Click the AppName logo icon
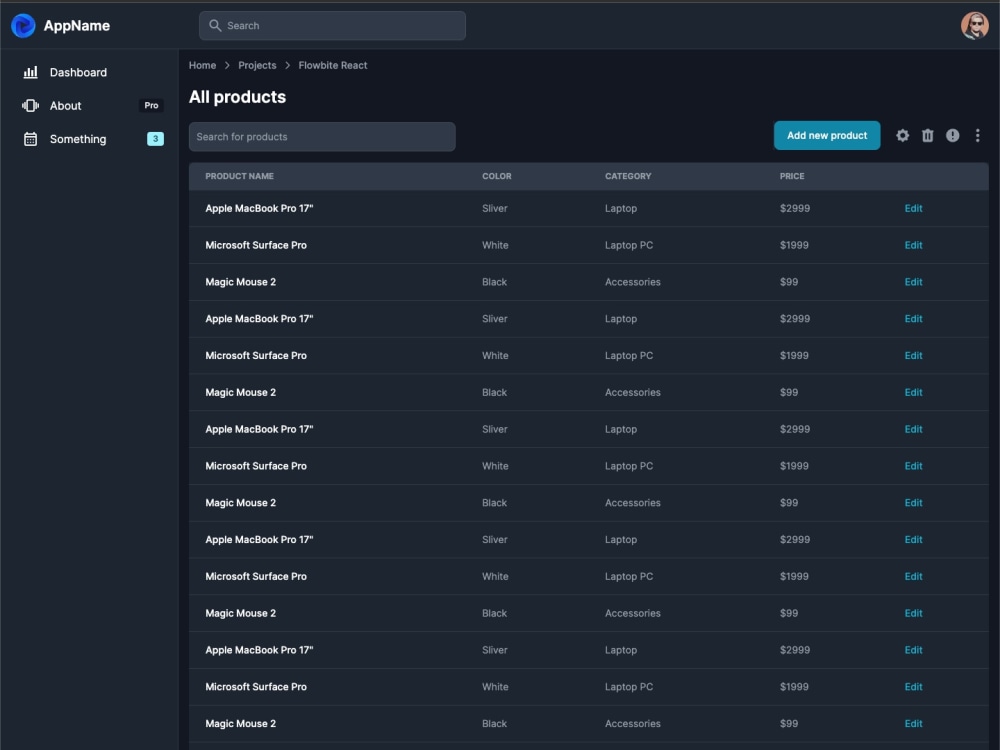 click(24, 26)
